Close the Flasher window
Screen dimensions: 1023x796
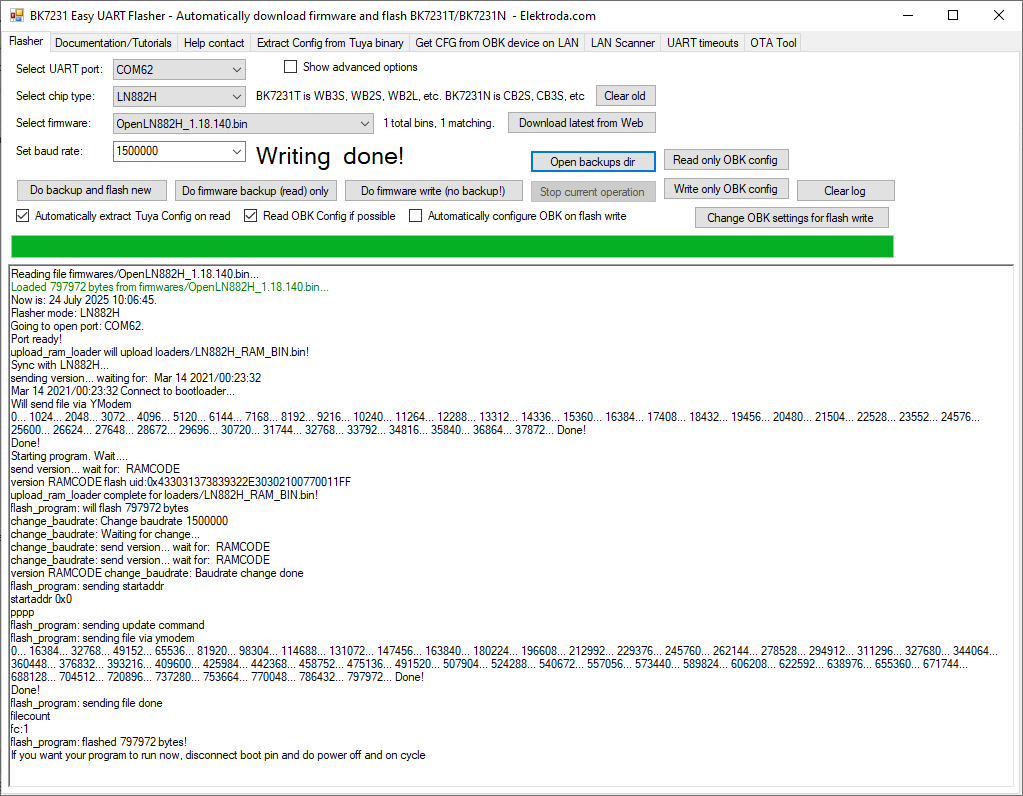click(x=999, y=15)
